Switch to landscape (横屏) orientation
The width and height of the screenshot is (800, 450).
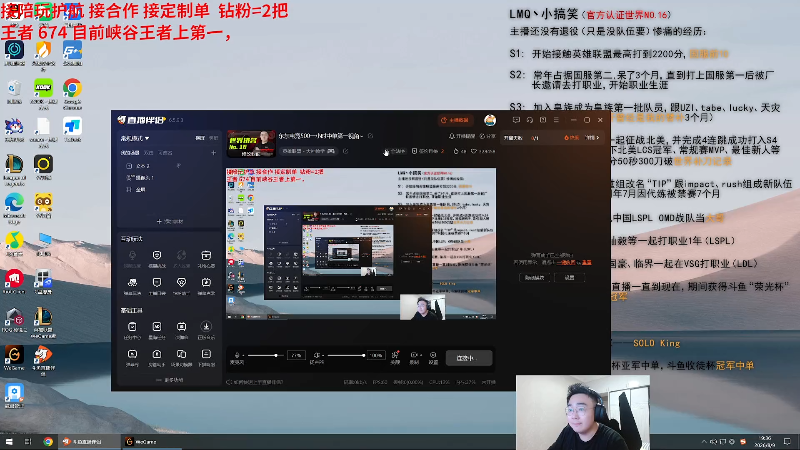click(x=201, y=138)
